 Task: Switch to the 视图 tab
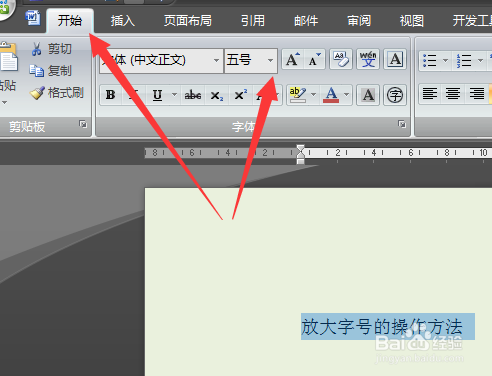[x=412, y=21]
